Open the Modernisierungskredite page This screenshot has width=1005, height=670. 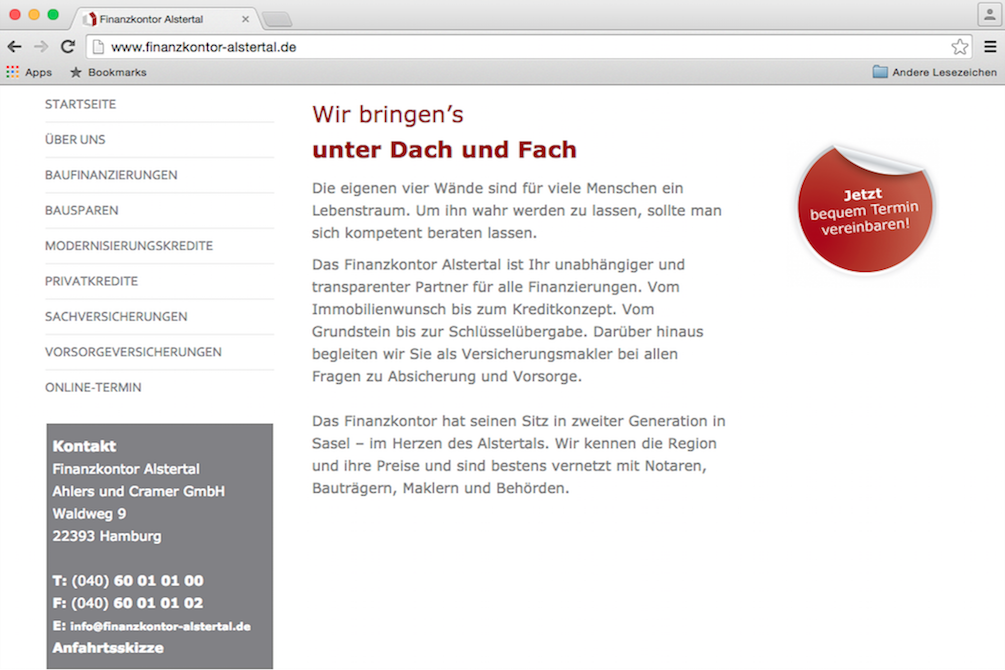point(129,246)
